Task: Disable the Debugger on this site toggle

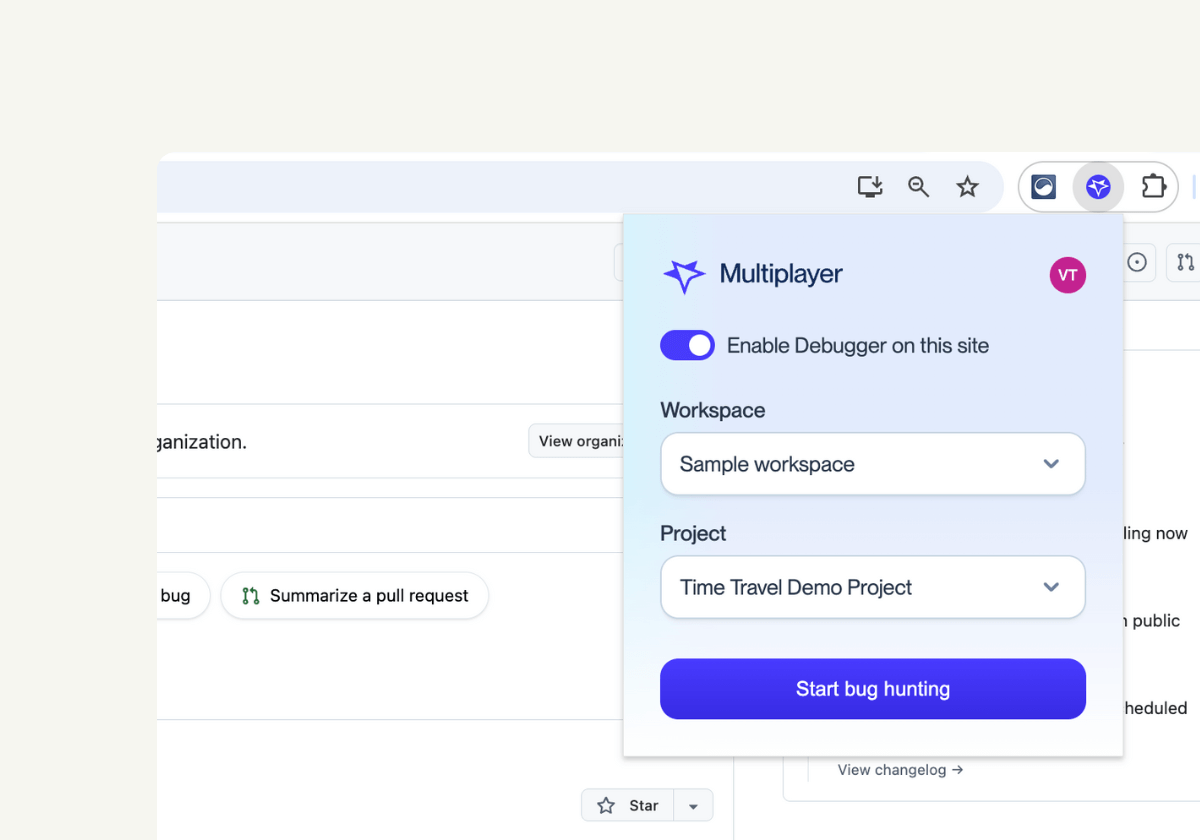Action: pos(687,345)
